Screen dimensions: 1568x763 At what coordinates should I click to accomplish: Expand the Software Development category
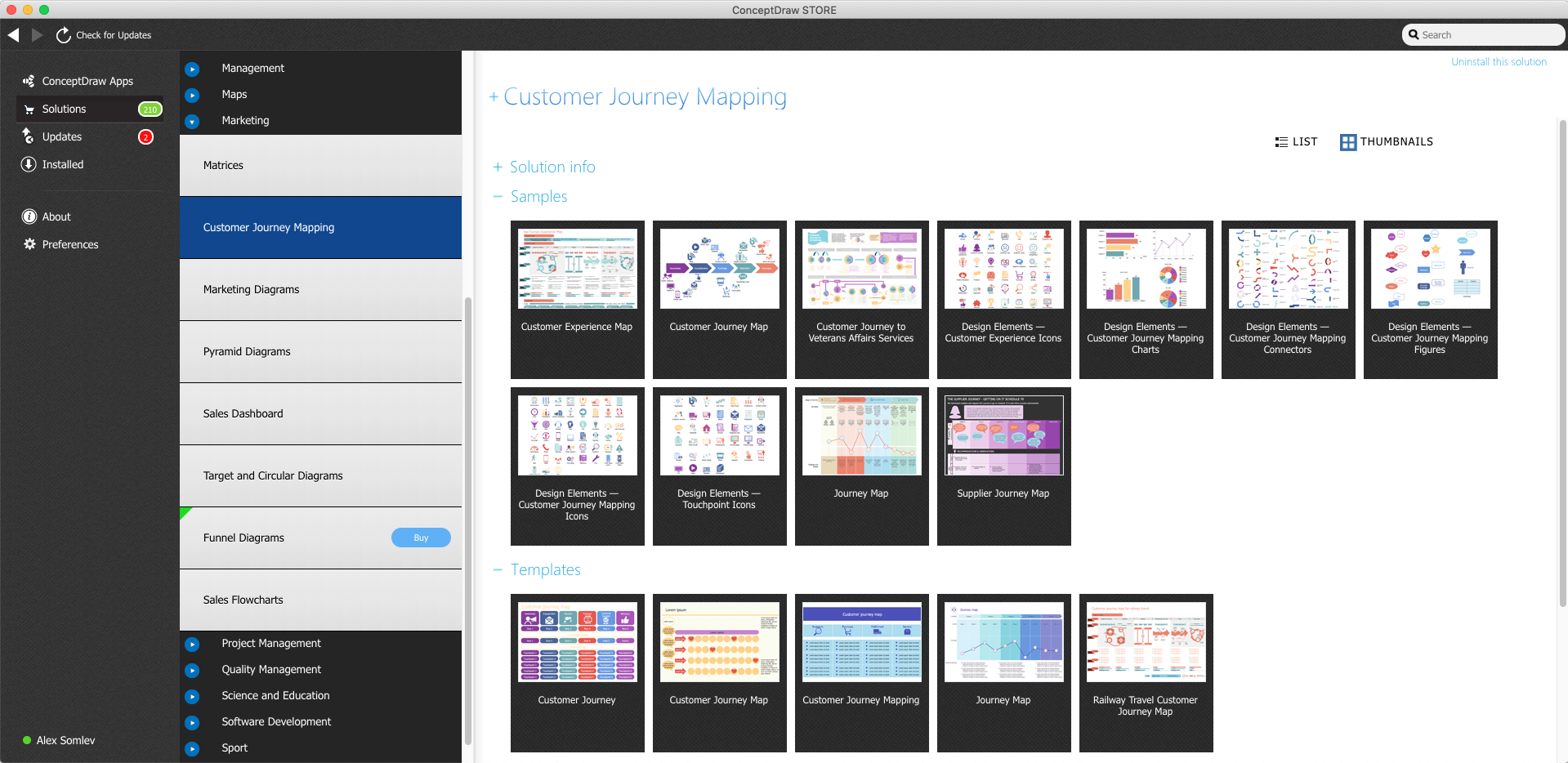(x=192, y=722)
